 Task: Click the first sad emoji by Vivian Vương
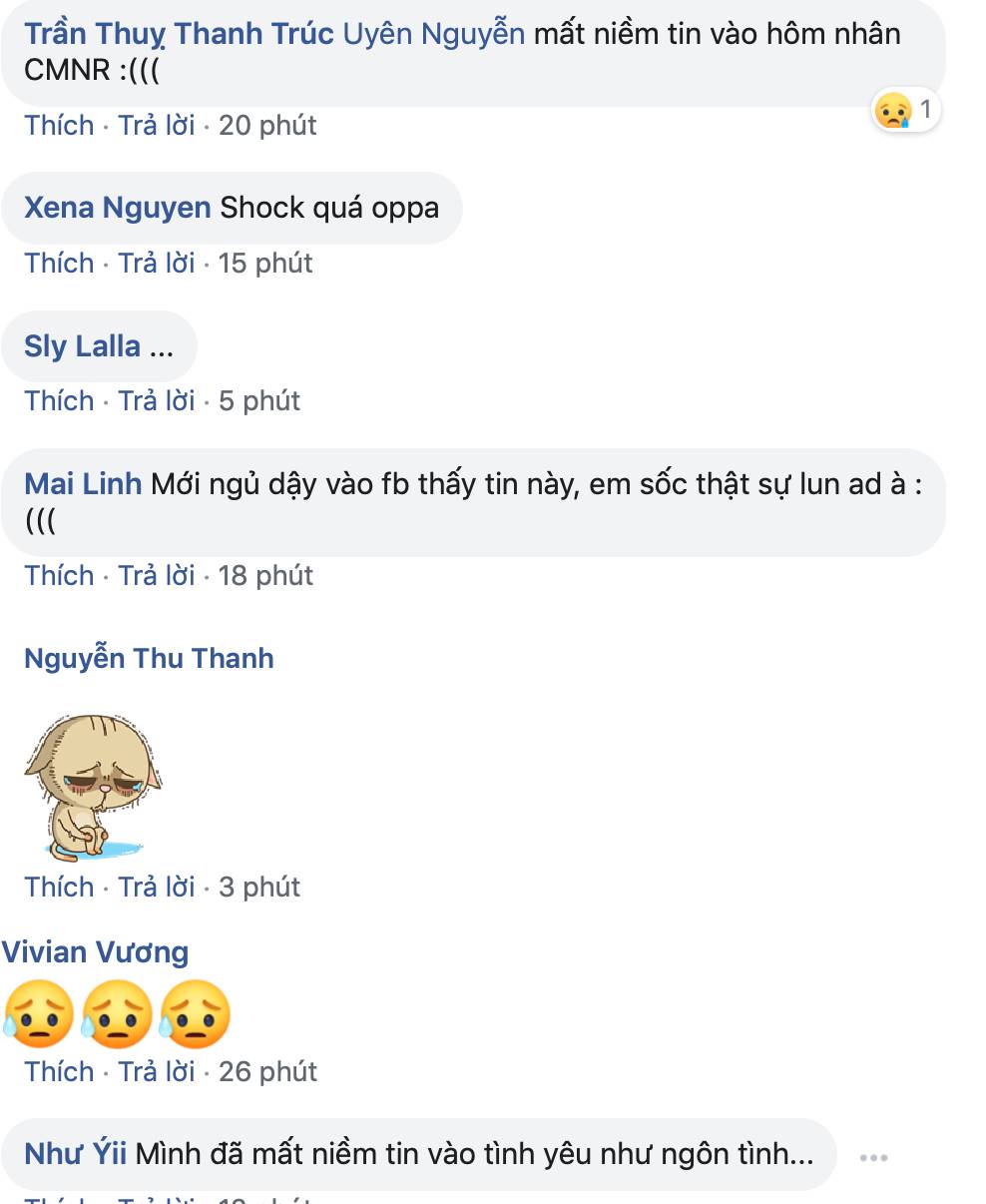(x=38, y=1013)
